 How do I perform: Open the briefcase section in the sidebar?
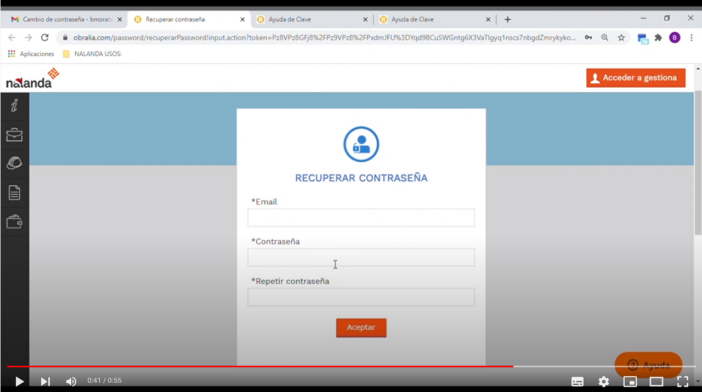click(x=14, y=135)
